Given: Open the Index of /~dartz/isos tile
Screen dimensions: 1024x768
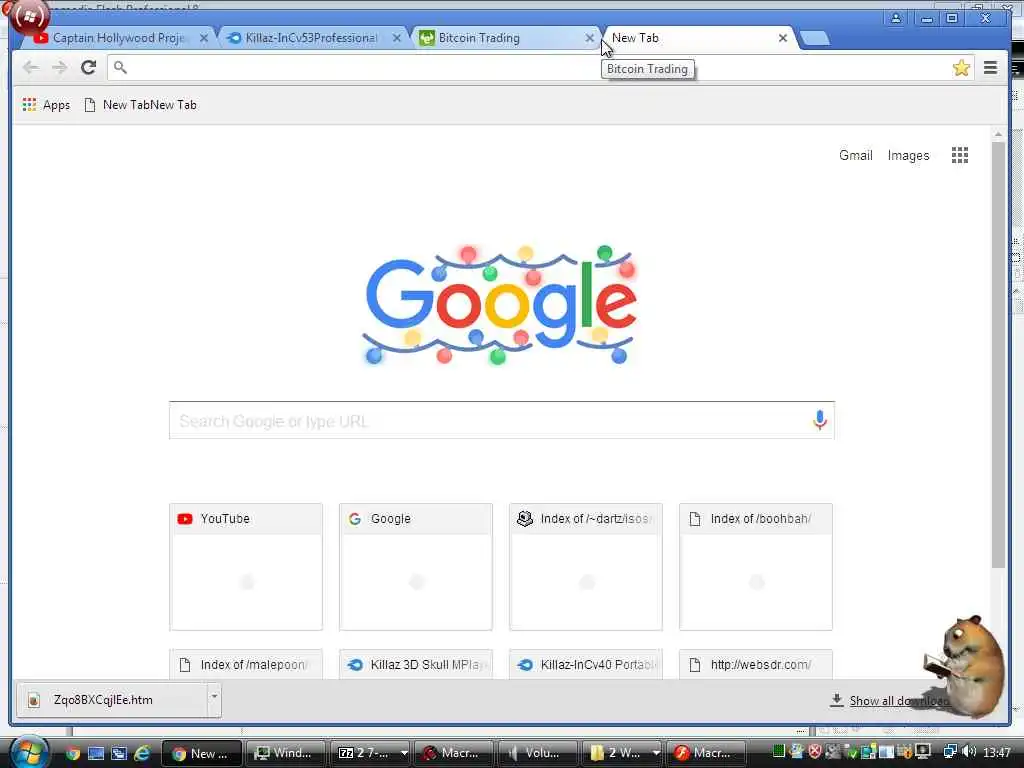Looking at the screenshot, I should 586,566.
